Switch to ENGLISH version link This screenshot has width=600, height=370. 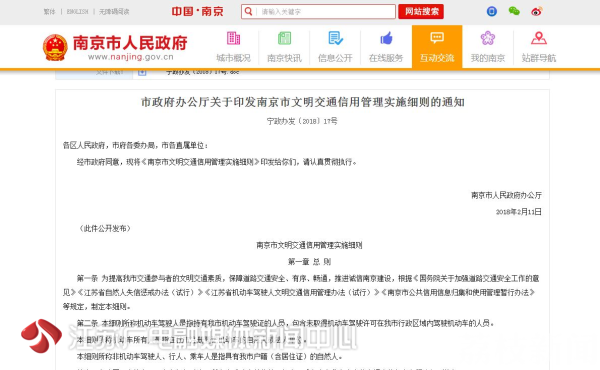(x=77, y=12)
